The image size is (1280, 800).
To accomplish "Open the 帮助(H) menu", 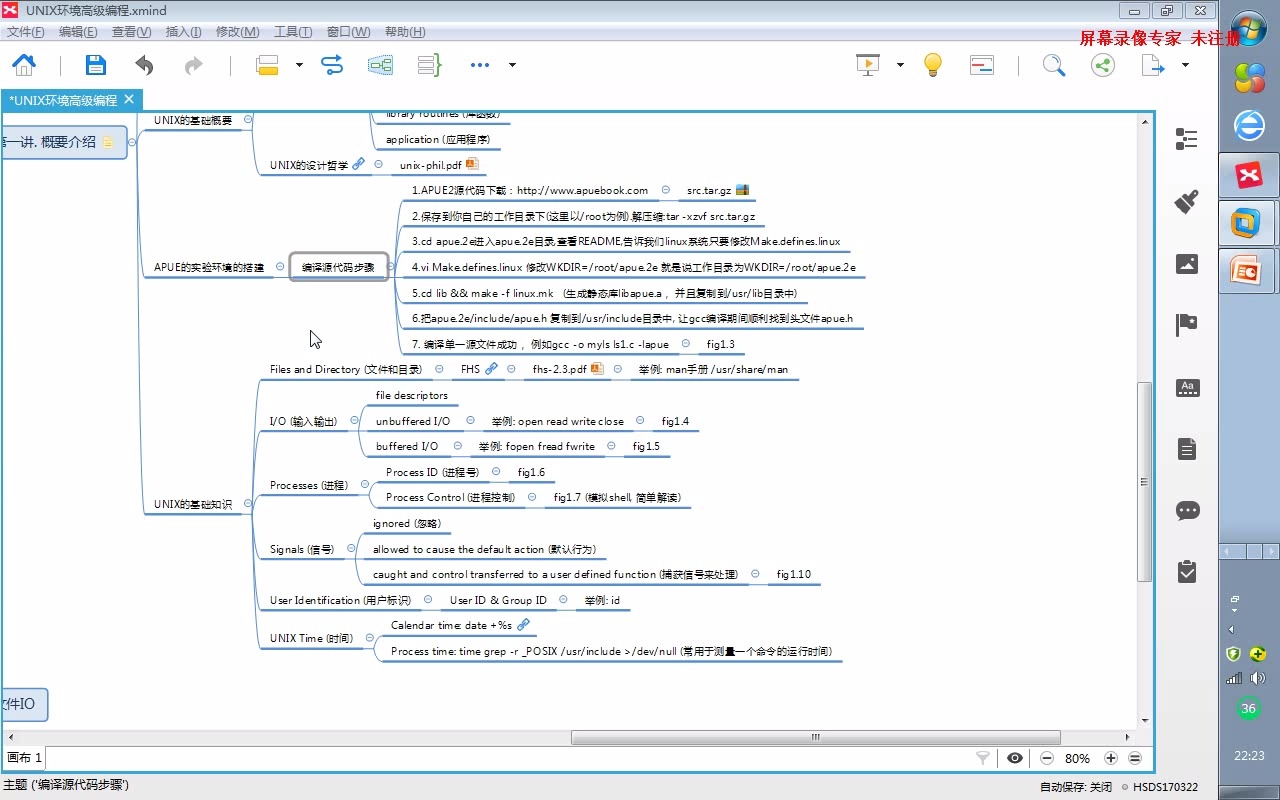I will [405, 32].
